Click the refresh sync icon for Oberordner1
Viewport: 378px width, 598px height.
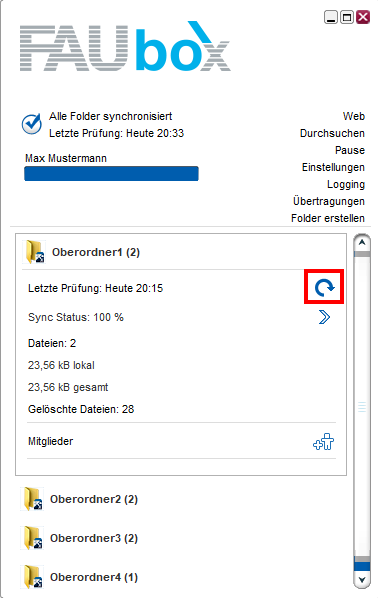[x=324, y=287]
